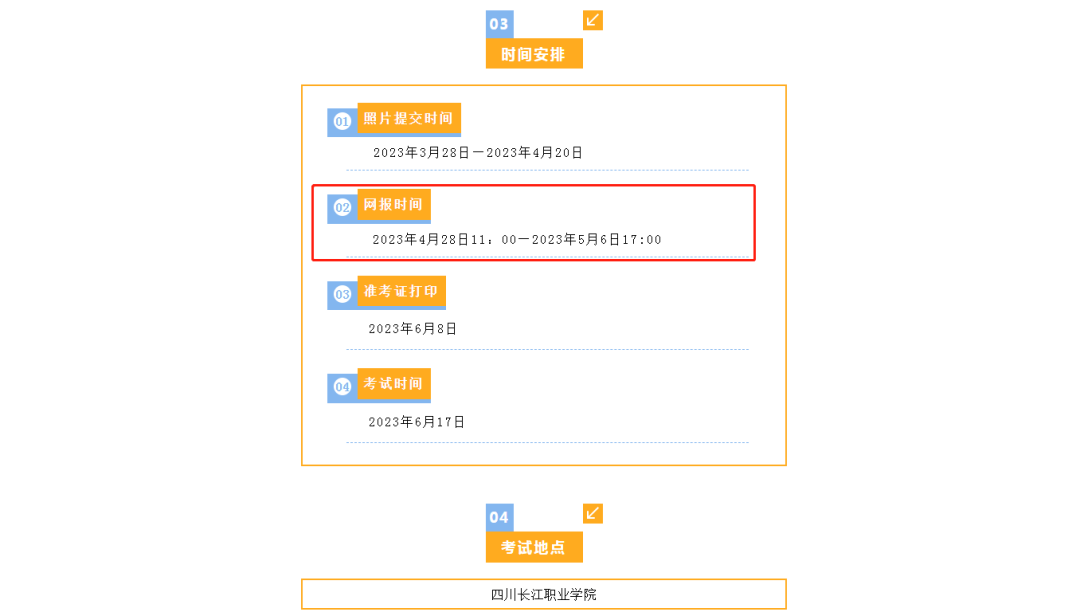Click the blue 04 section number box

(499, 517)
